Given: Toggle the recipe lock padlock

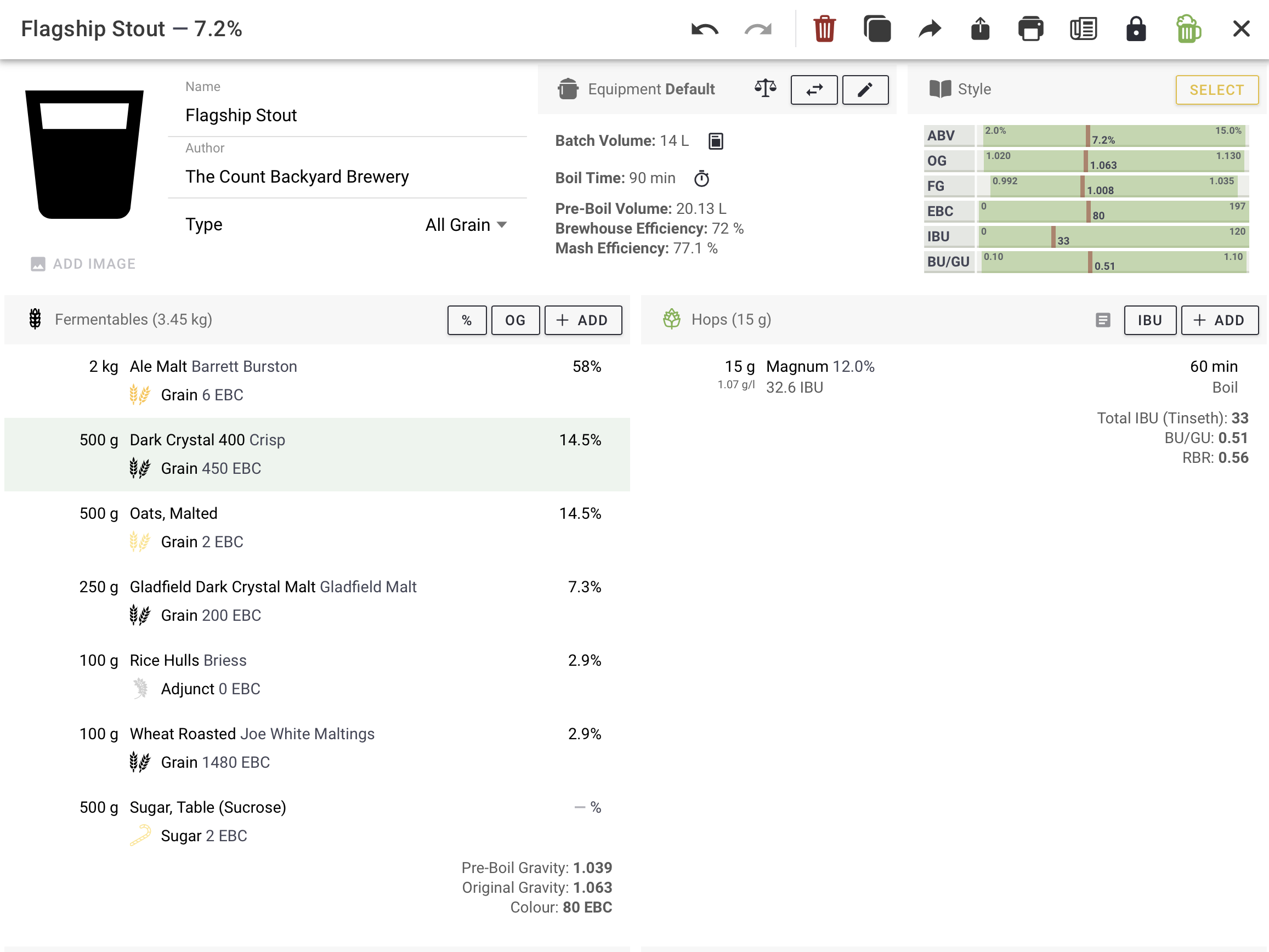Looking at the screenshot, I should (x=1135, y=29).
